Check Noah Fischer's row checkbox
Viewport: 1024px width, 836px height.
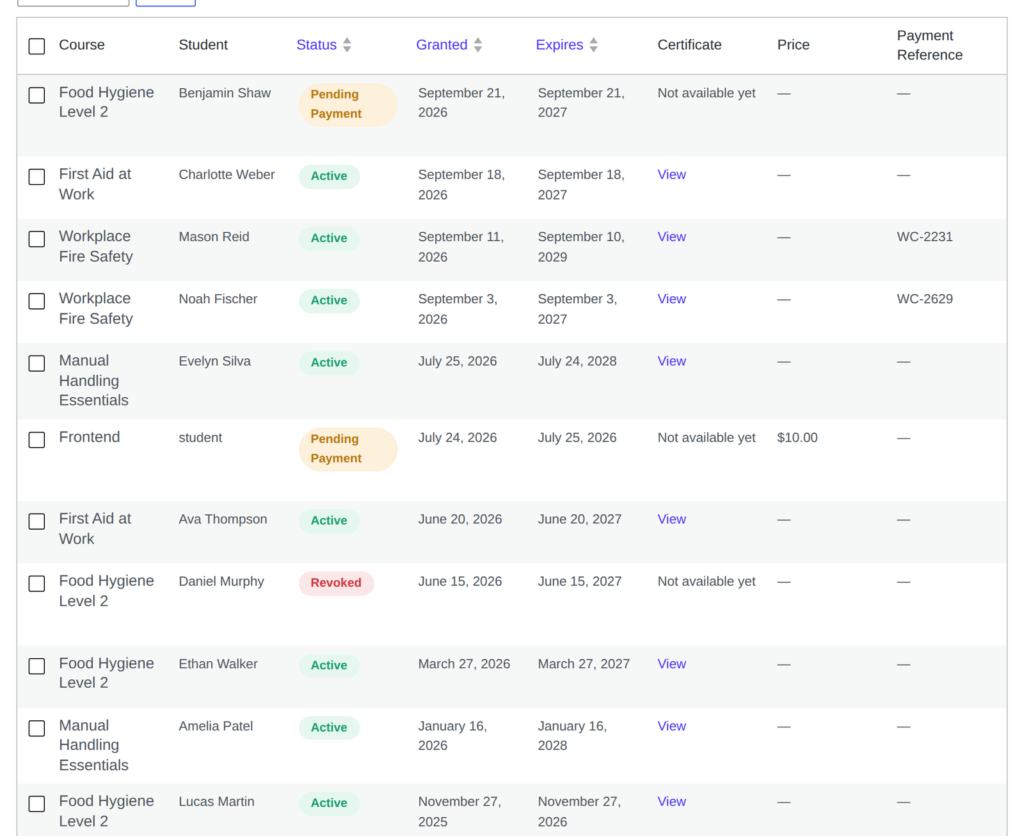(37, 301)
